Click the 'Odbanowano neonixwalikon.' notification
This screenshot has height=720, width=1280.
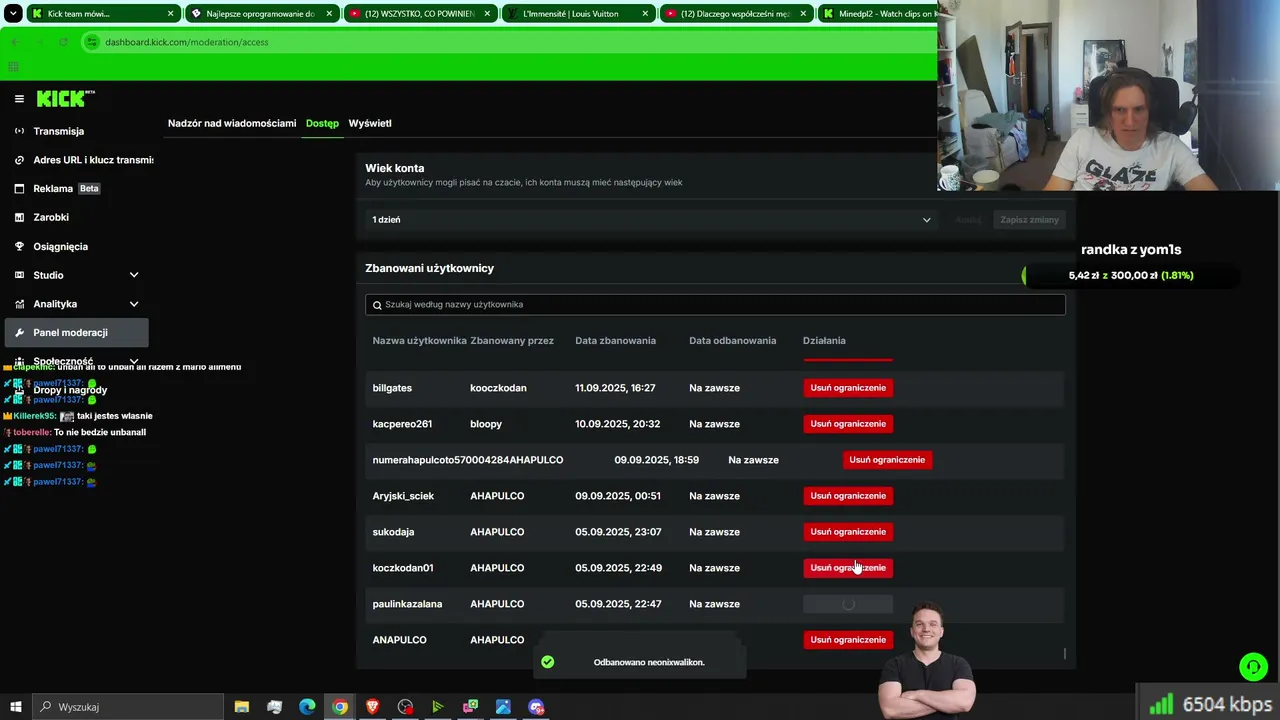click(x=640, y=662)
